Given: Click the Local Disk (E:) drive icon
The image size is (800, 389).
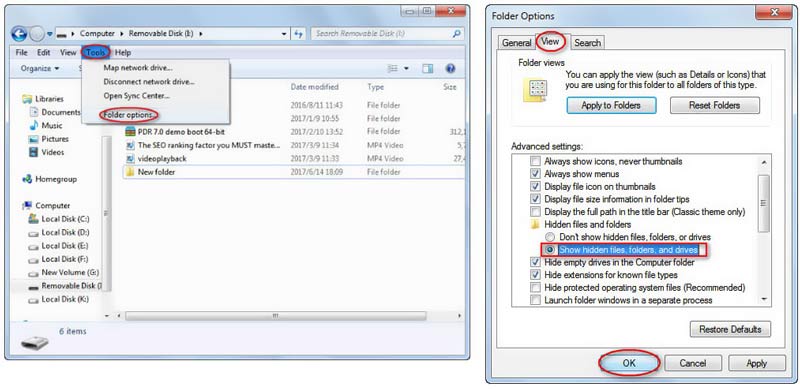Looking at the screenshot, I should [34, 246].
